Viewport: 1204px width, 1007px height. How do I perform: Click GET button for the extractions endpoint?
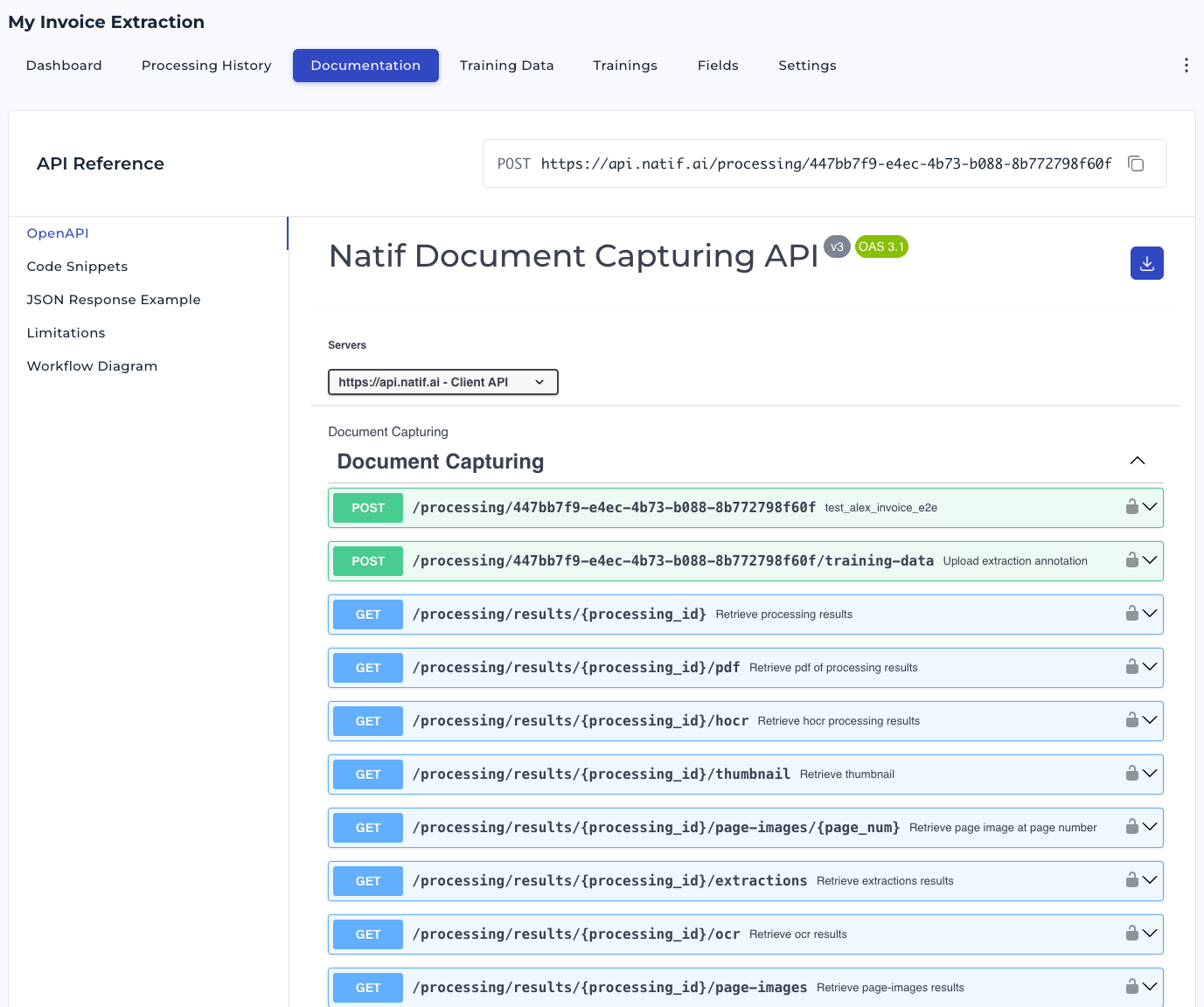[x=368, y=881]
